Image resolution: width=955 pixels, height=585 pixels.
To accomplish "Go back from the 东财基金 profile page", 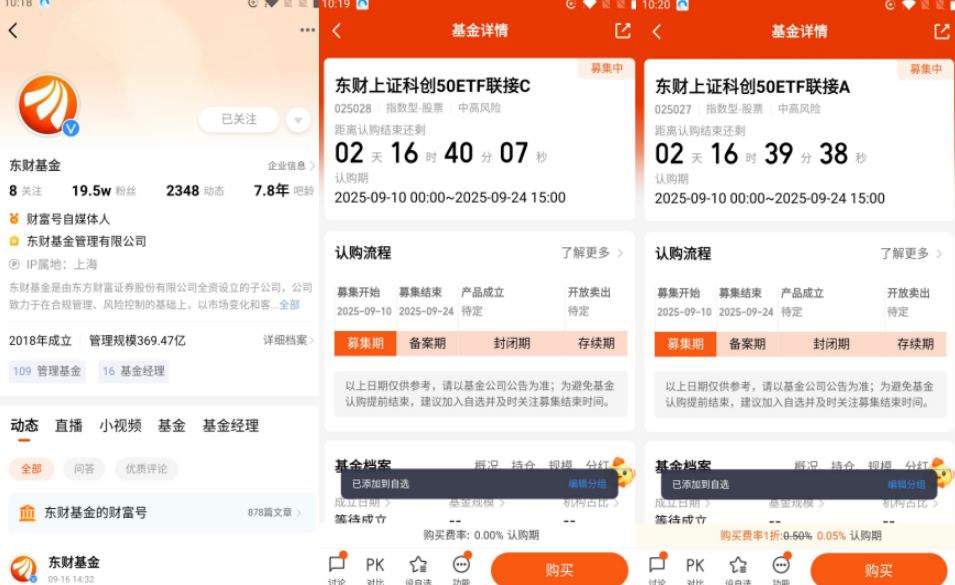I will pos(13,30).
